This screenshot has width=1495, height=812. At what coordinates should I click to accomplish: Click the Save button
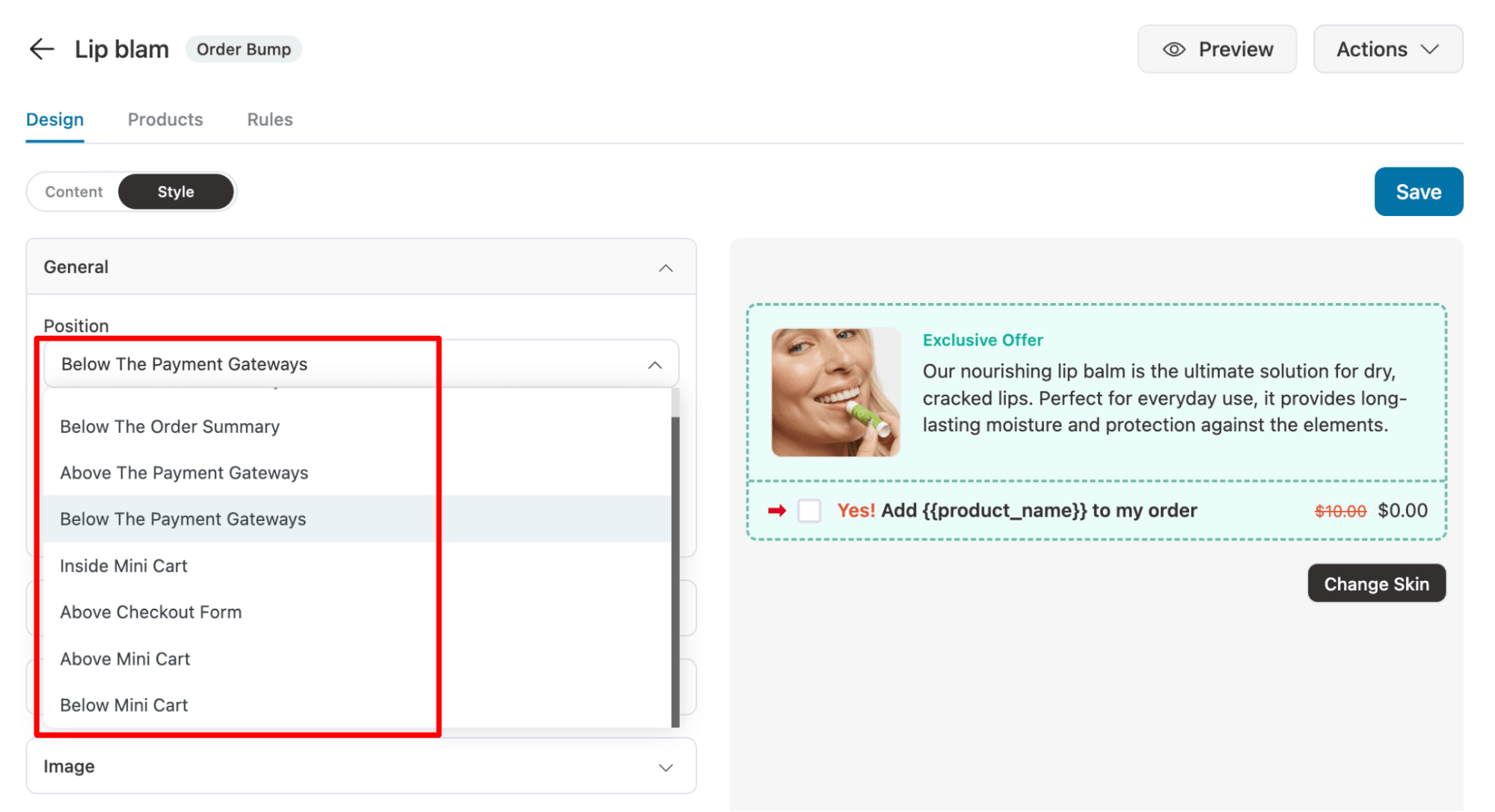click(x=1417, y=192)
